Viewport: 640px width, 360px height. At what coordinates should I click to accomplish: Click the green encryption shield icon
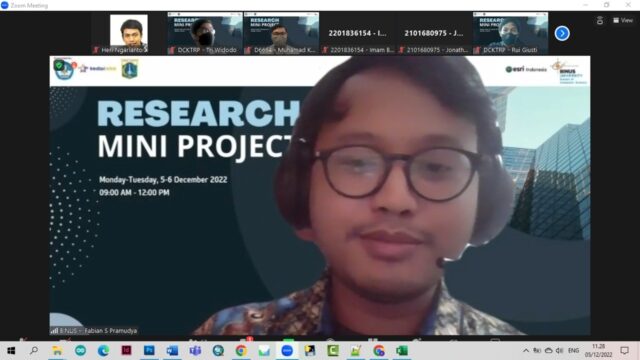click(59, 65)
